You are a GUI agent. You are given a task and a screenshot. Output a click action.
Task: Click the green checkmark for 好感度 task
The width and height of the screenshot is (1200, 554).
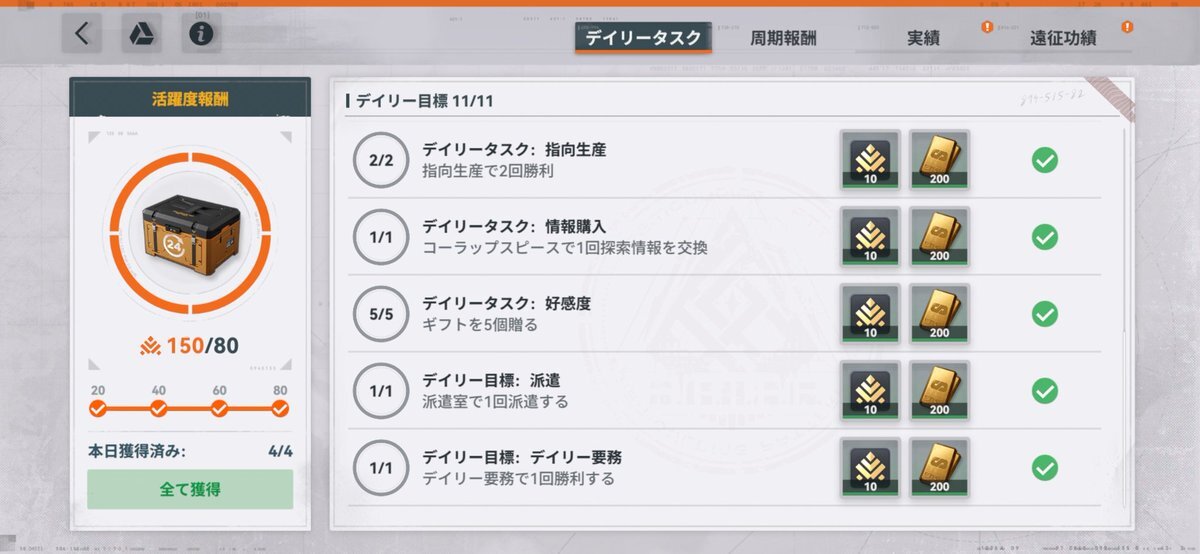(x=1045, y=314)
